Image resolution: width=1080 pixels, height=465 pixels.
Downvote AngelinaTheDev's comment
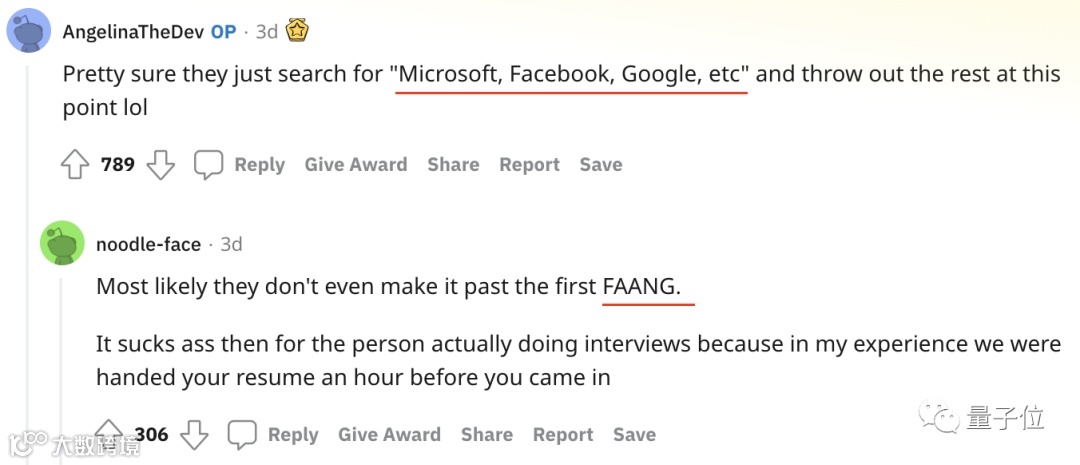tap(161, 165)
